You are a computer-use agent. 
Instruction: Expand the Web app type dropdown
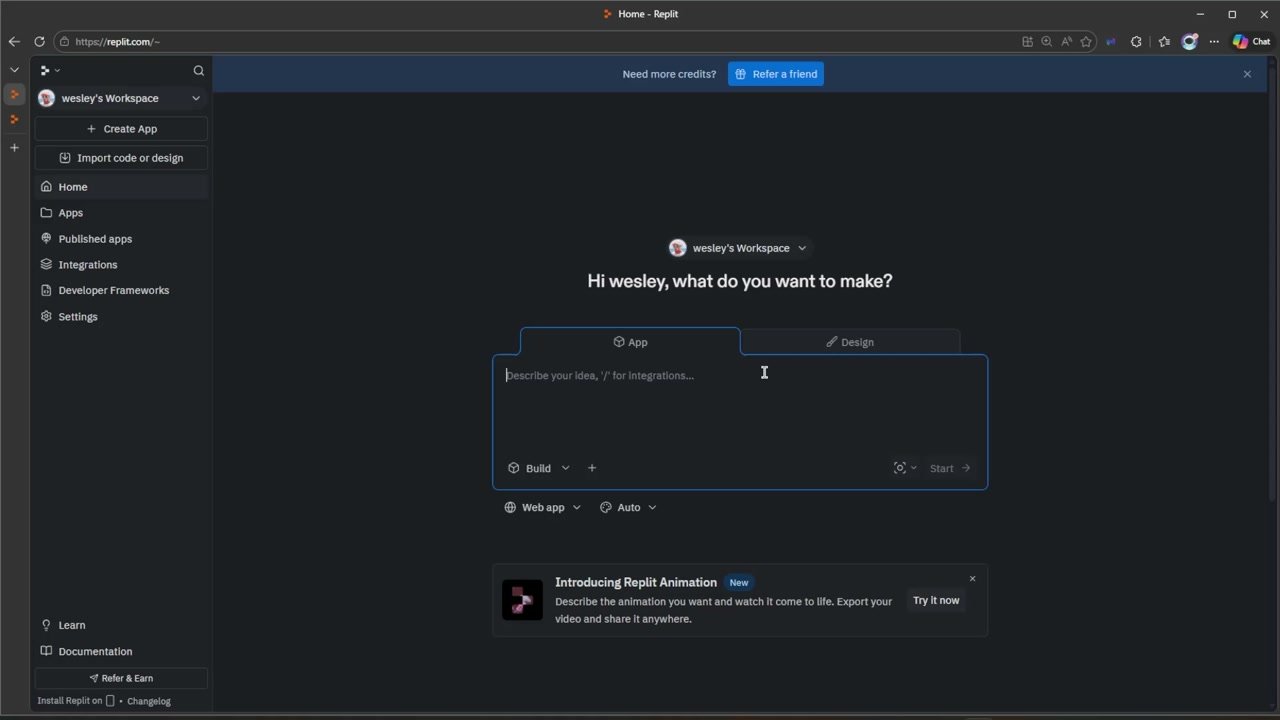(542, 507)
